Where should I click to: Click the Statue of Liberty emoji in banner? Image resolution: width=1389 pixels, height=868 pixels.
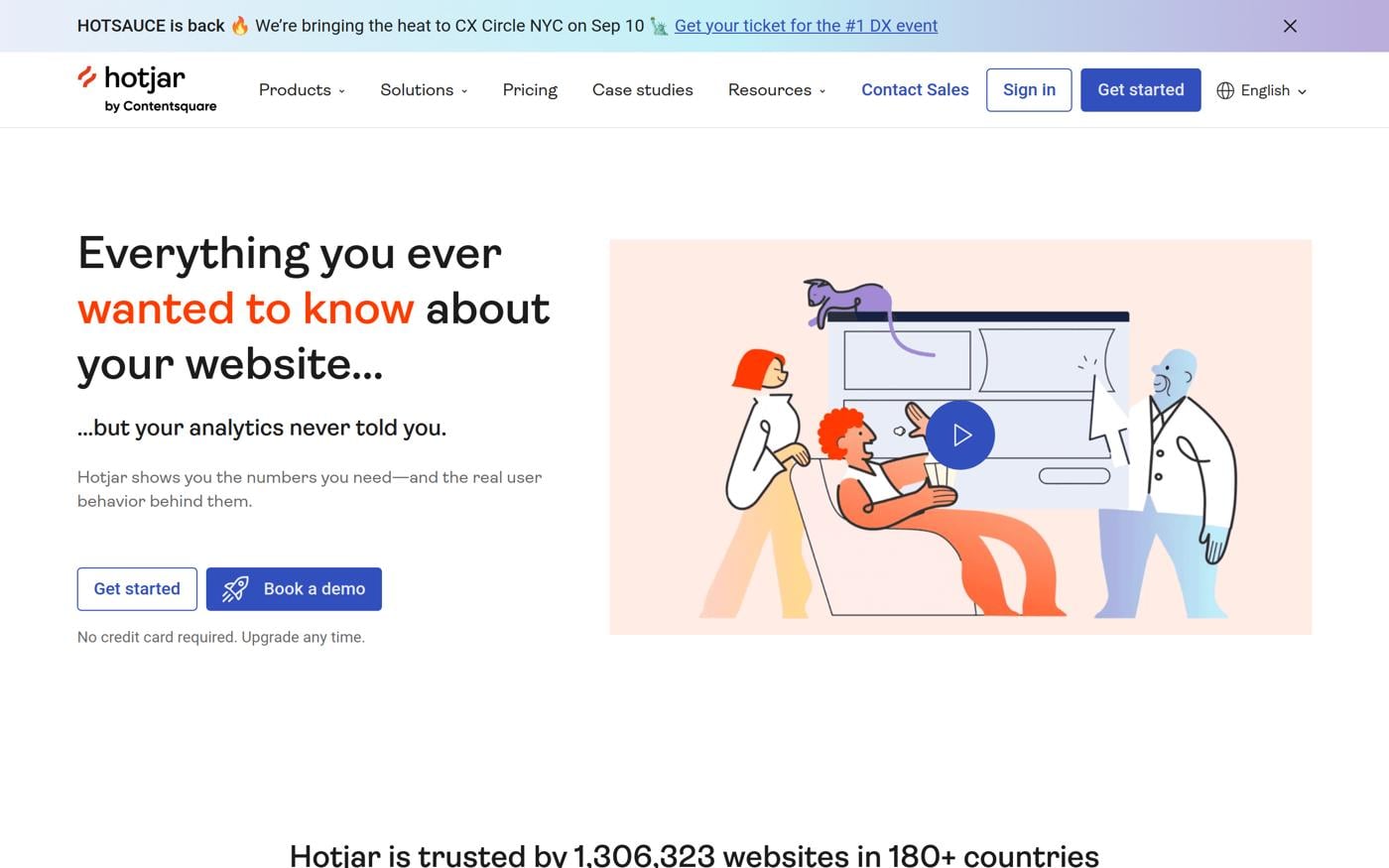658,26
